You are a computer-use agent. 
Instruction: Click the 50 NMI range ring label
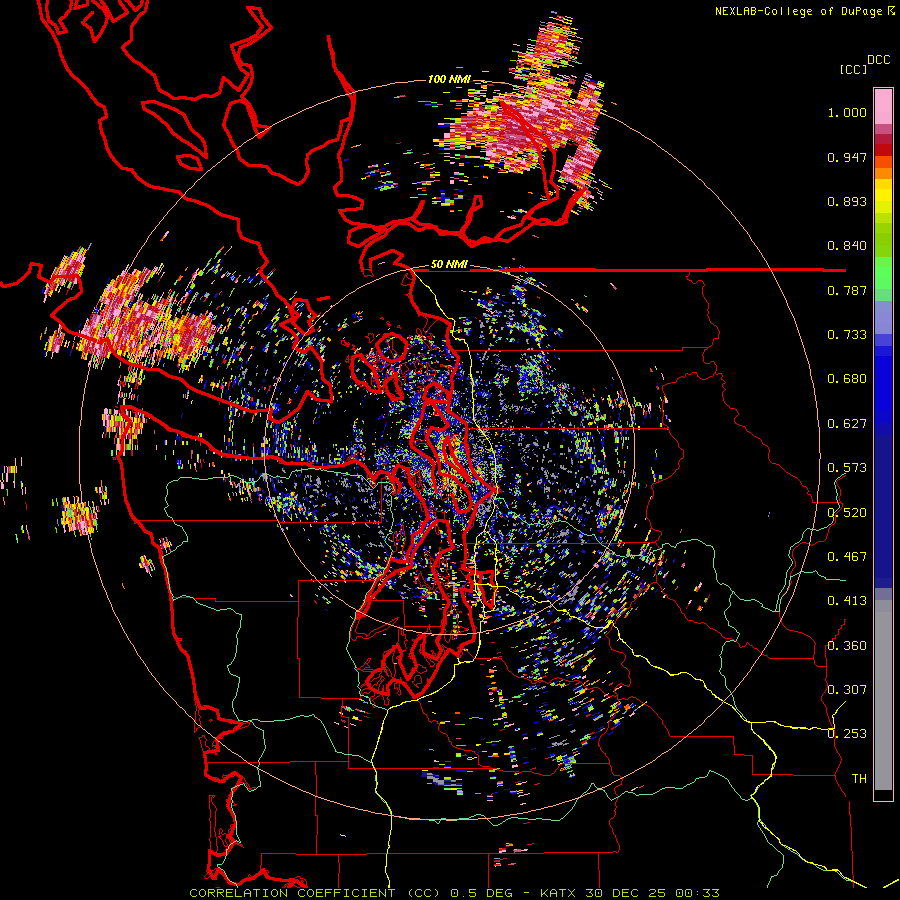click(449, 265)
